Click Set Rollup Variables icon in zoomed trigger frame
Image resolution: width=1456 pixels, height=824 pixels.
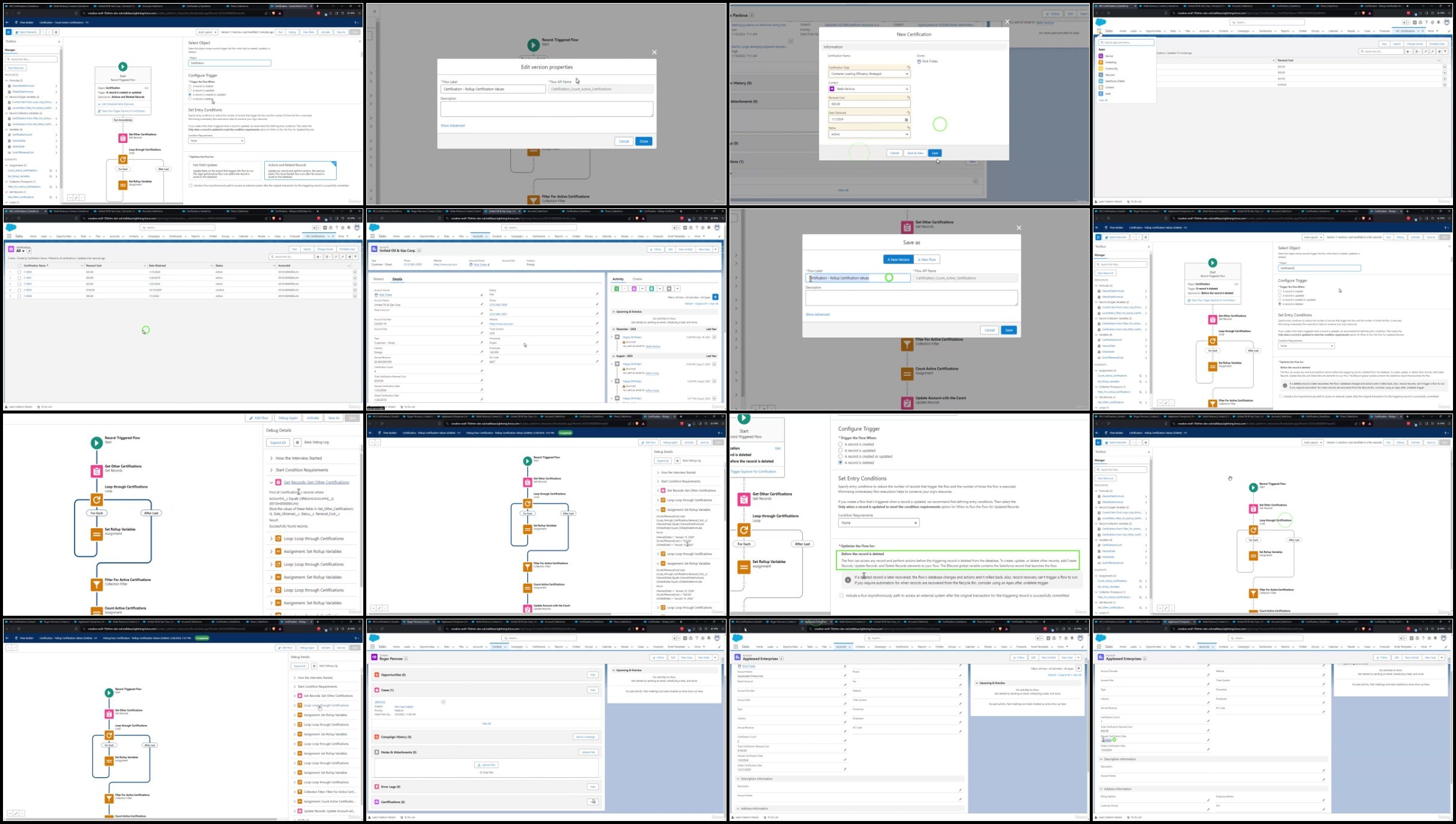coord(744,567)
